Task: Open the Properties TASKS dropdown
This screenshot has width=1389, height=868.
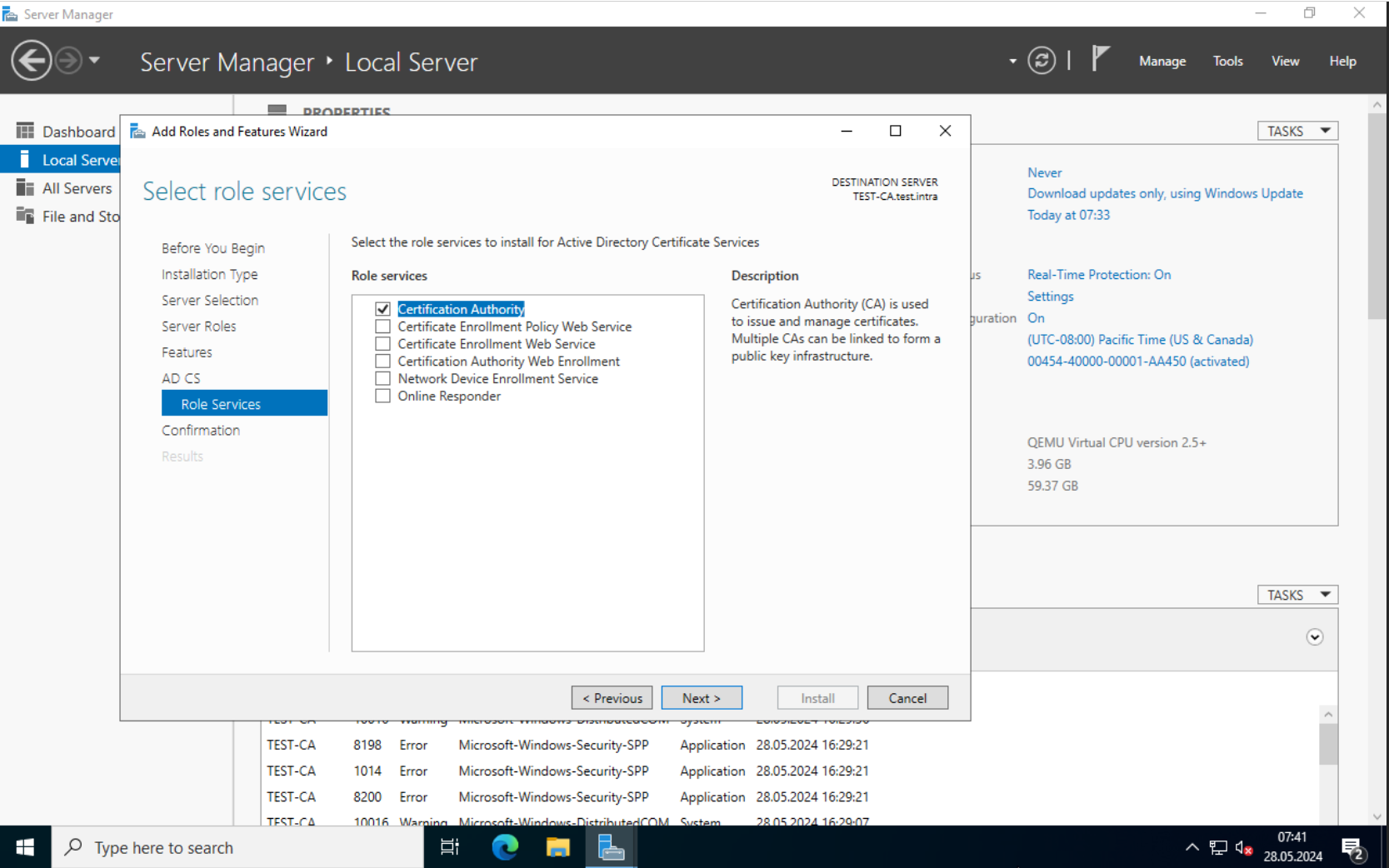Action: point(1297,131)
